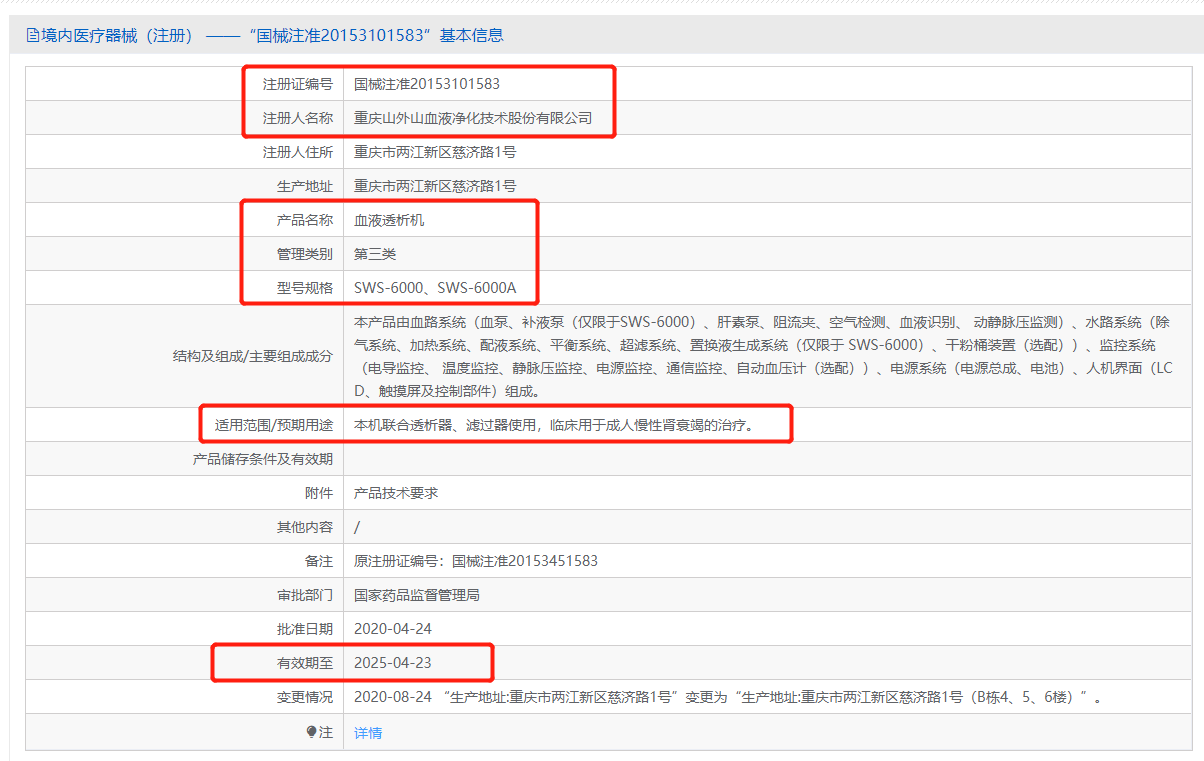Select the 国家药品监督管理局 value
Screen dimensions: 1204x761
(x=417, y=595)
